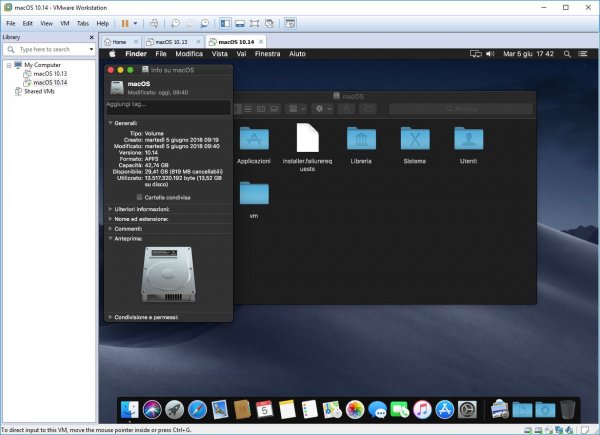Click the volume icon in macOS menu bar
The height and width of the screenshot is (435, 600).
490,54
